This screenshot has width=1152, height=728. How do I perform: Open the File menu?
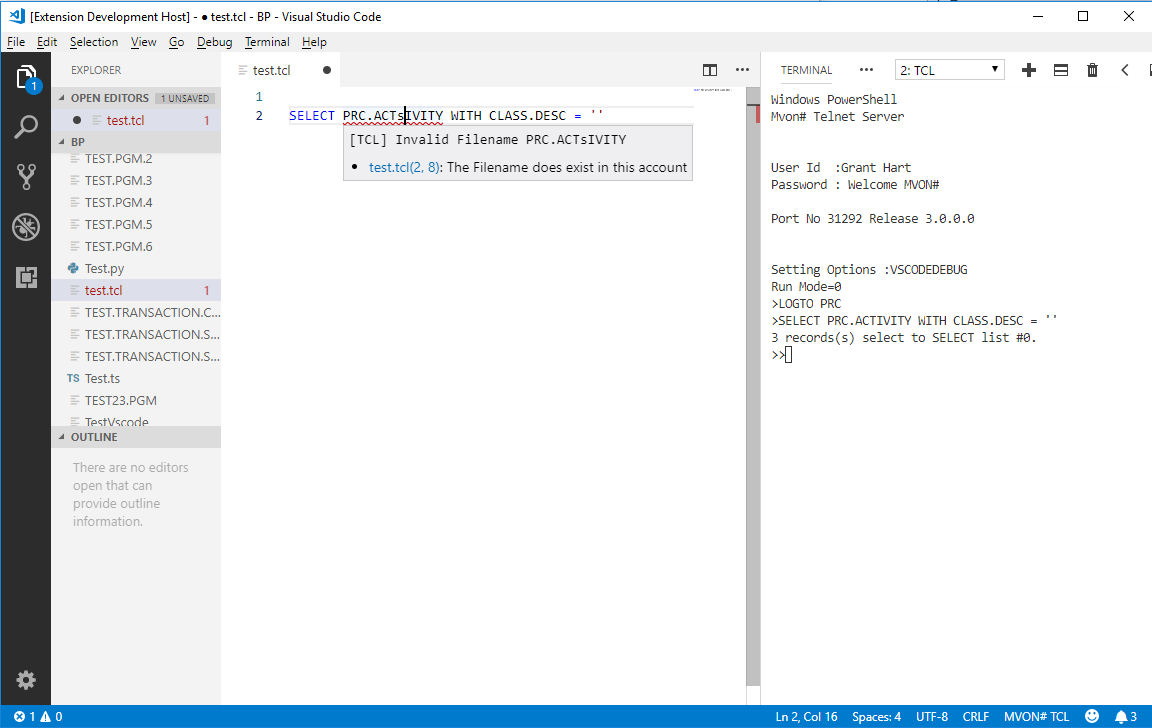point(15,42)
